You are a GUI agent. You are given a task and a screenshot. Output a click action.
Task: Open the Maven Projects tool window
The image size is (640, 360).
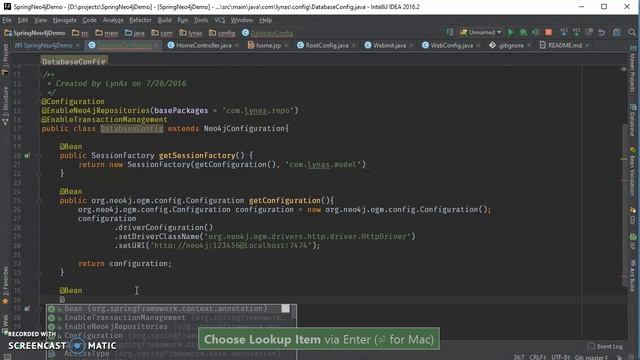[x=633, y=69]
